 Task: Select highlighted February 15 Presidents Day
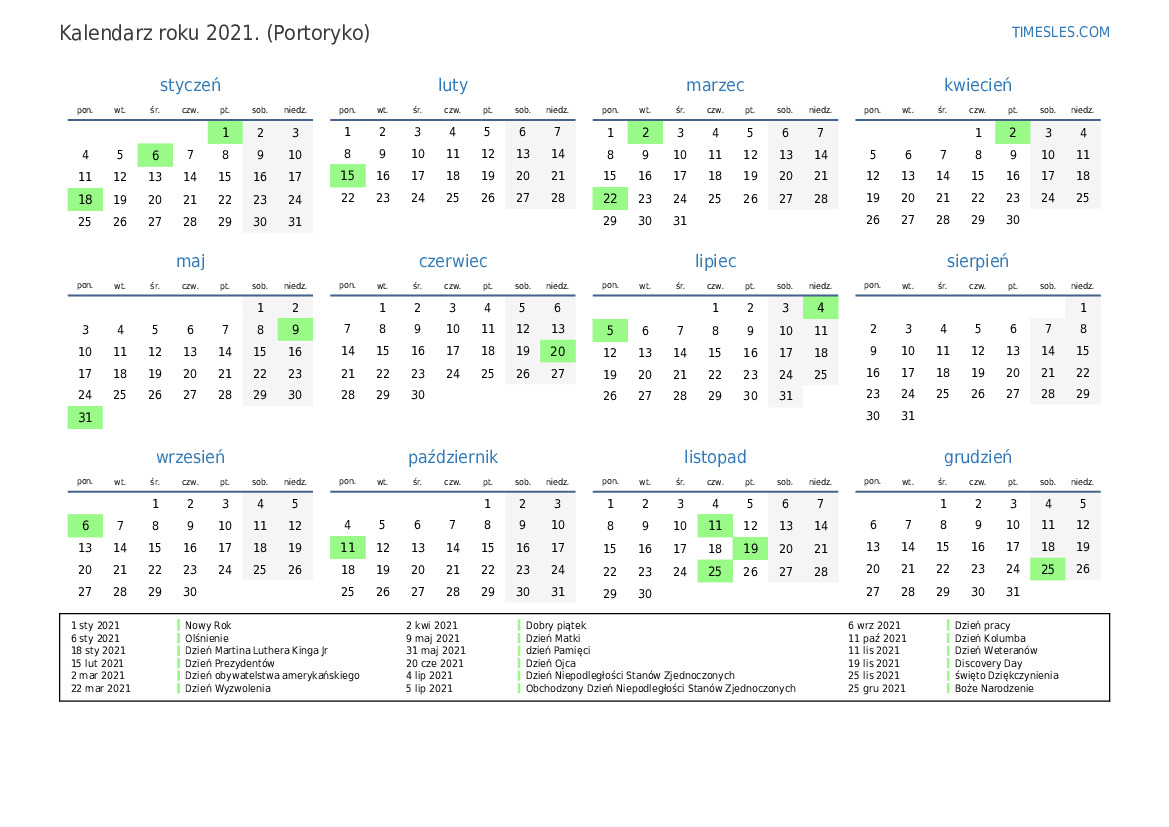point(347,176)
